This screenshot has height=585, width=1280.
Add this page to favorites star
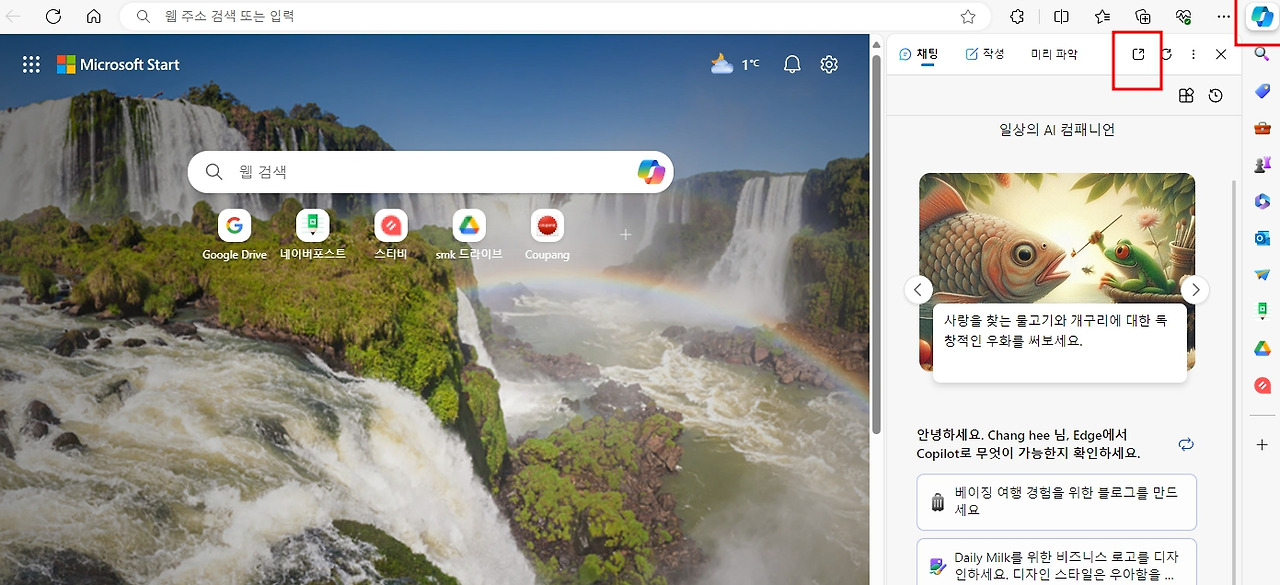tap(968, 17)
